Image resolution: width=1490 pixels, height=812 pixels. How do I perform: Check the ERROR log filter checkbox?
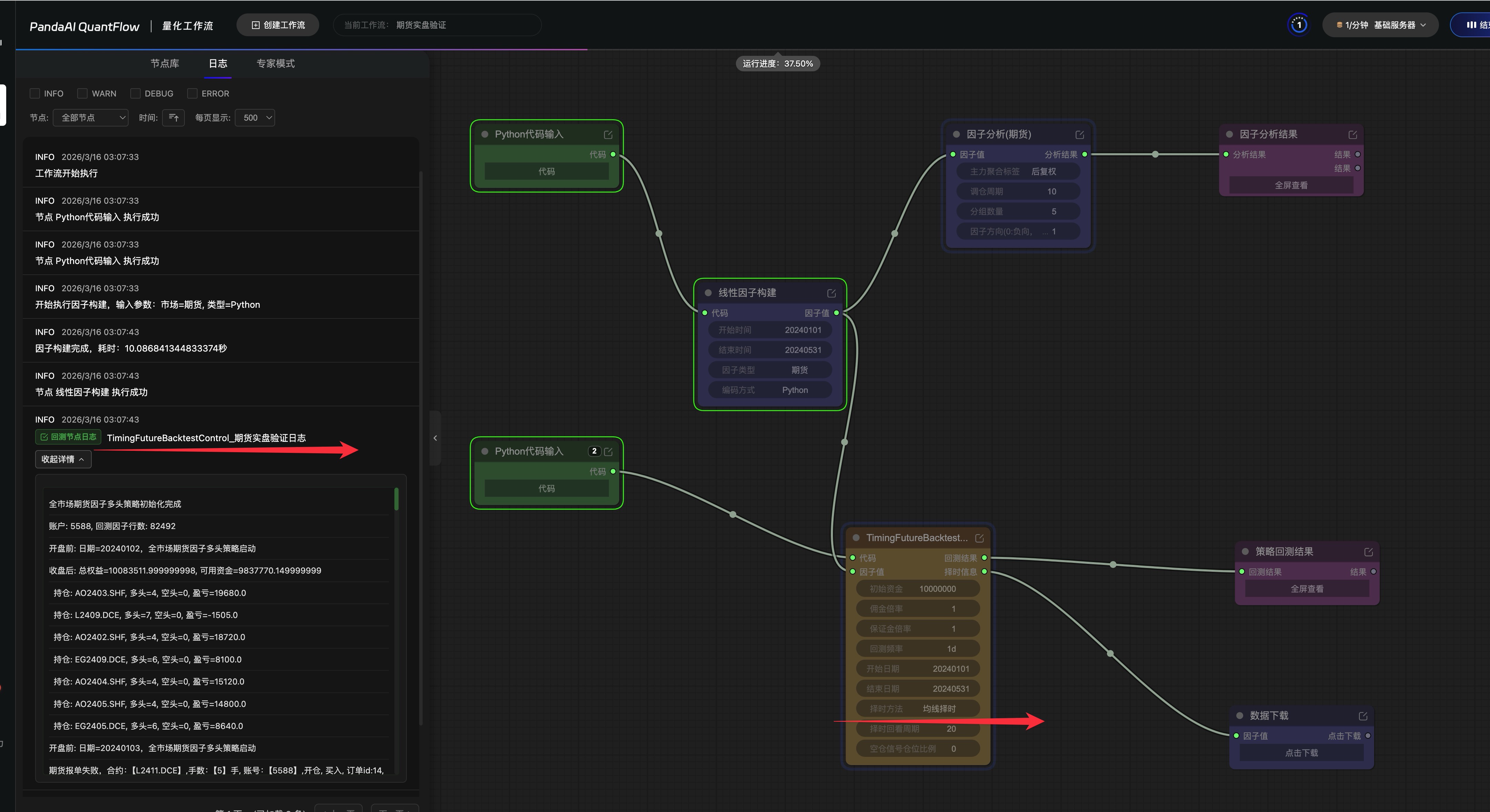click(192, 94)
